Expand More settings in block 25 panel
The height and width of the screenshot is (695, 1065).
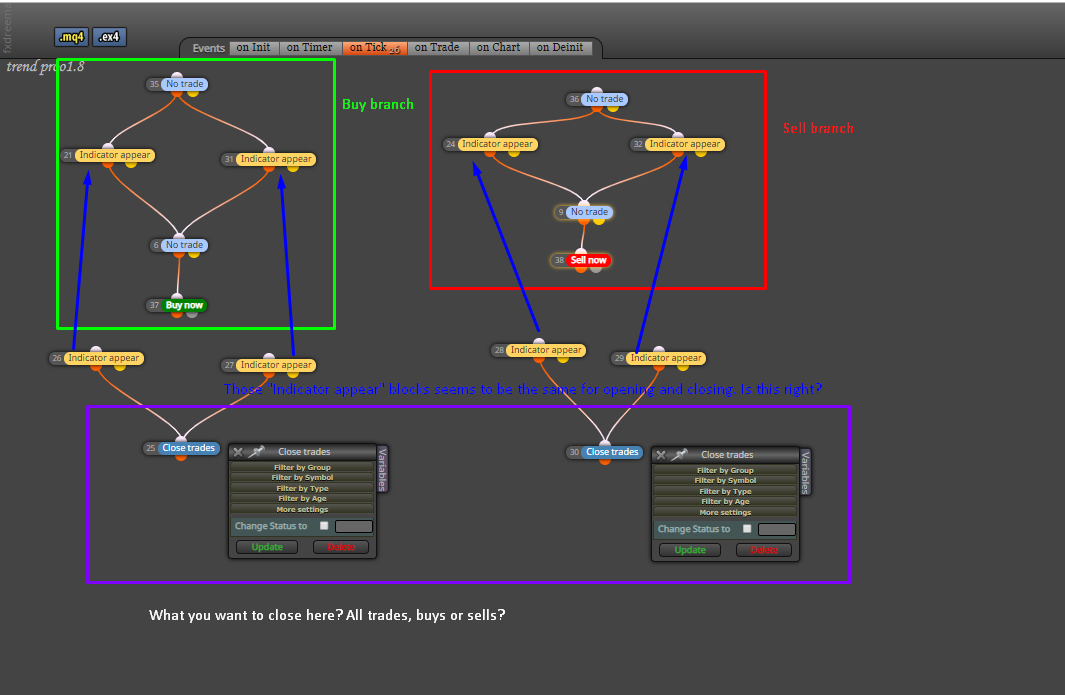(x=302, y=510)
